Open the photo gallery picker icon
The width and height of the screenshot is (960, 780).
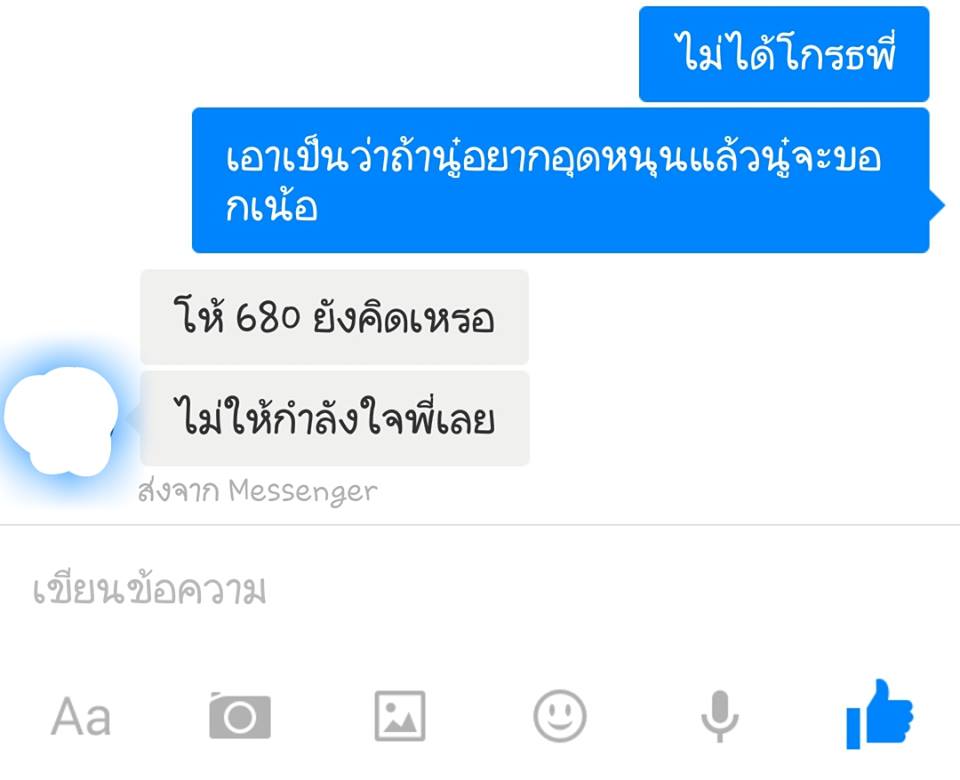tap(400, 716)
